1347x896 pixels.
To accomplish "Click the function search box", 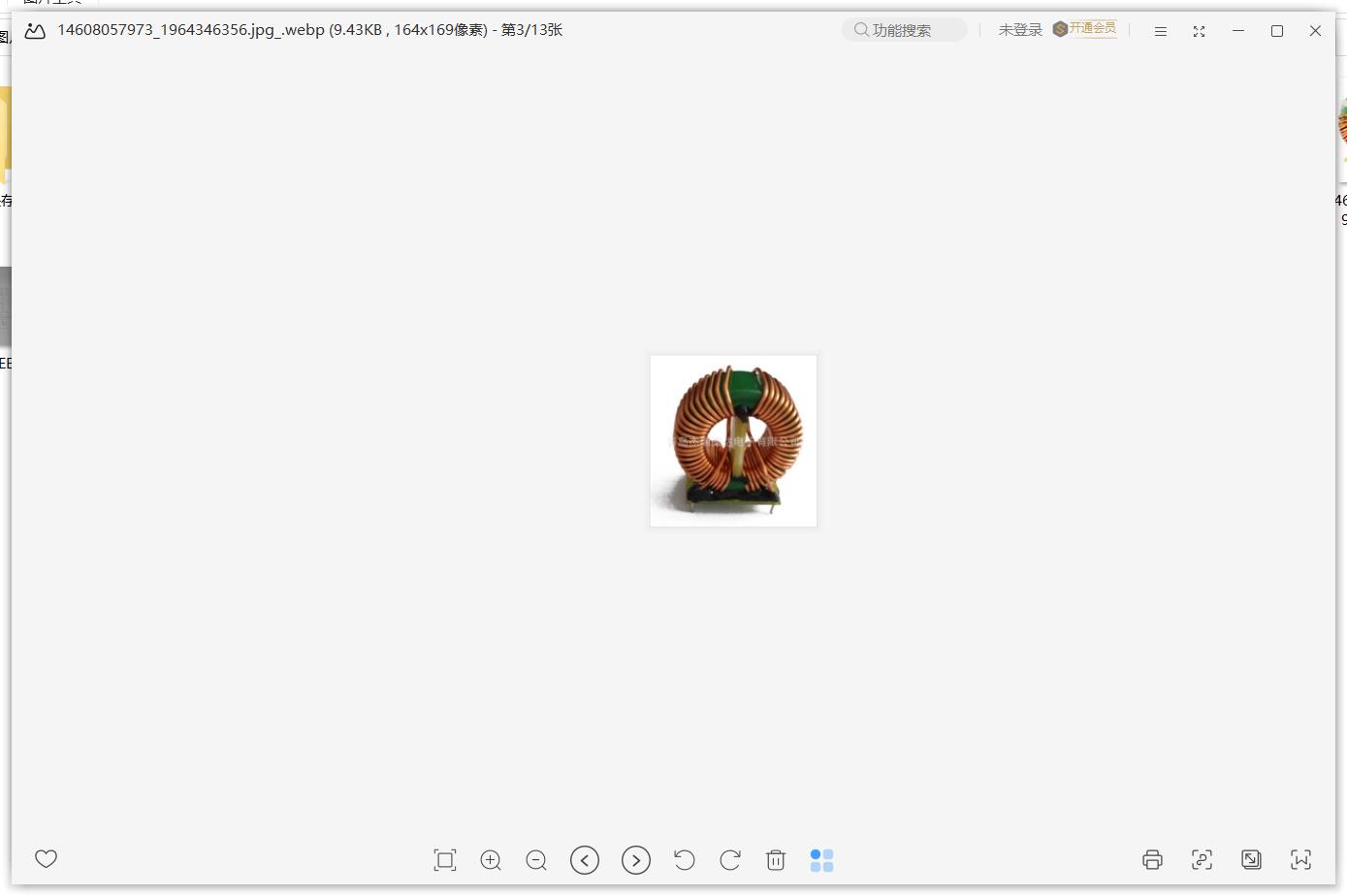I will (905, 30).
